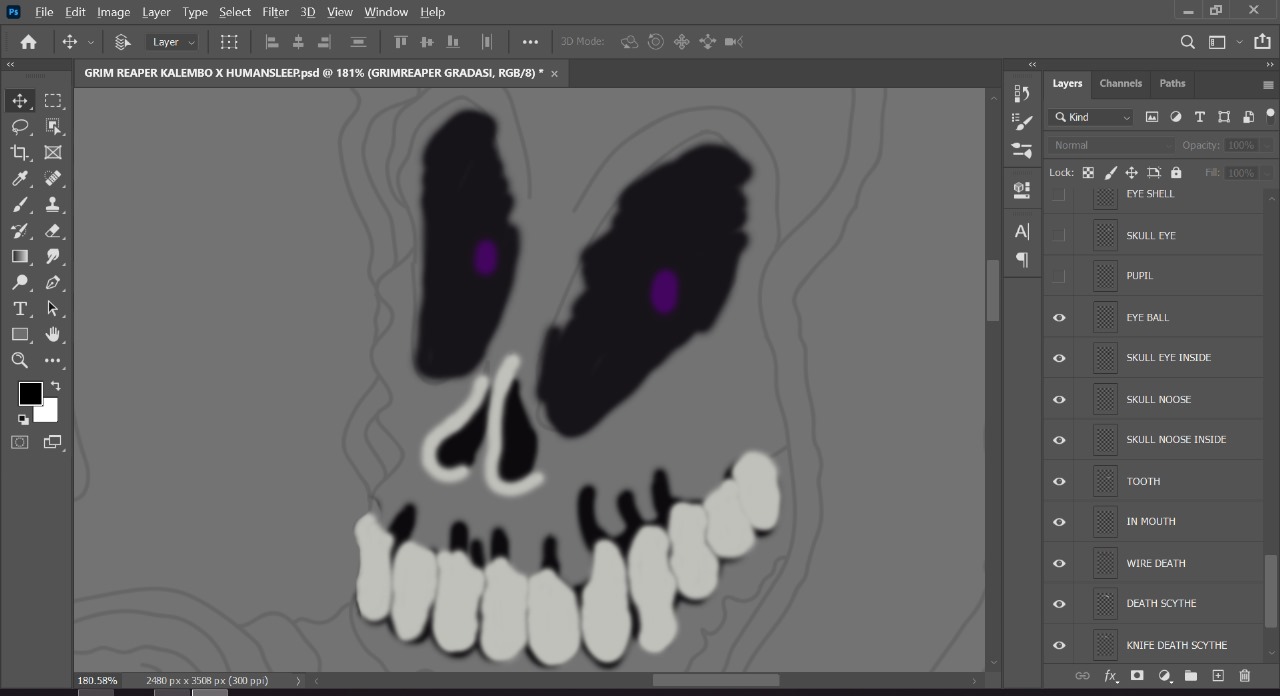Add layer style fx icon
Screen dimensions: 1280x696
click(x=1109, y=677)
